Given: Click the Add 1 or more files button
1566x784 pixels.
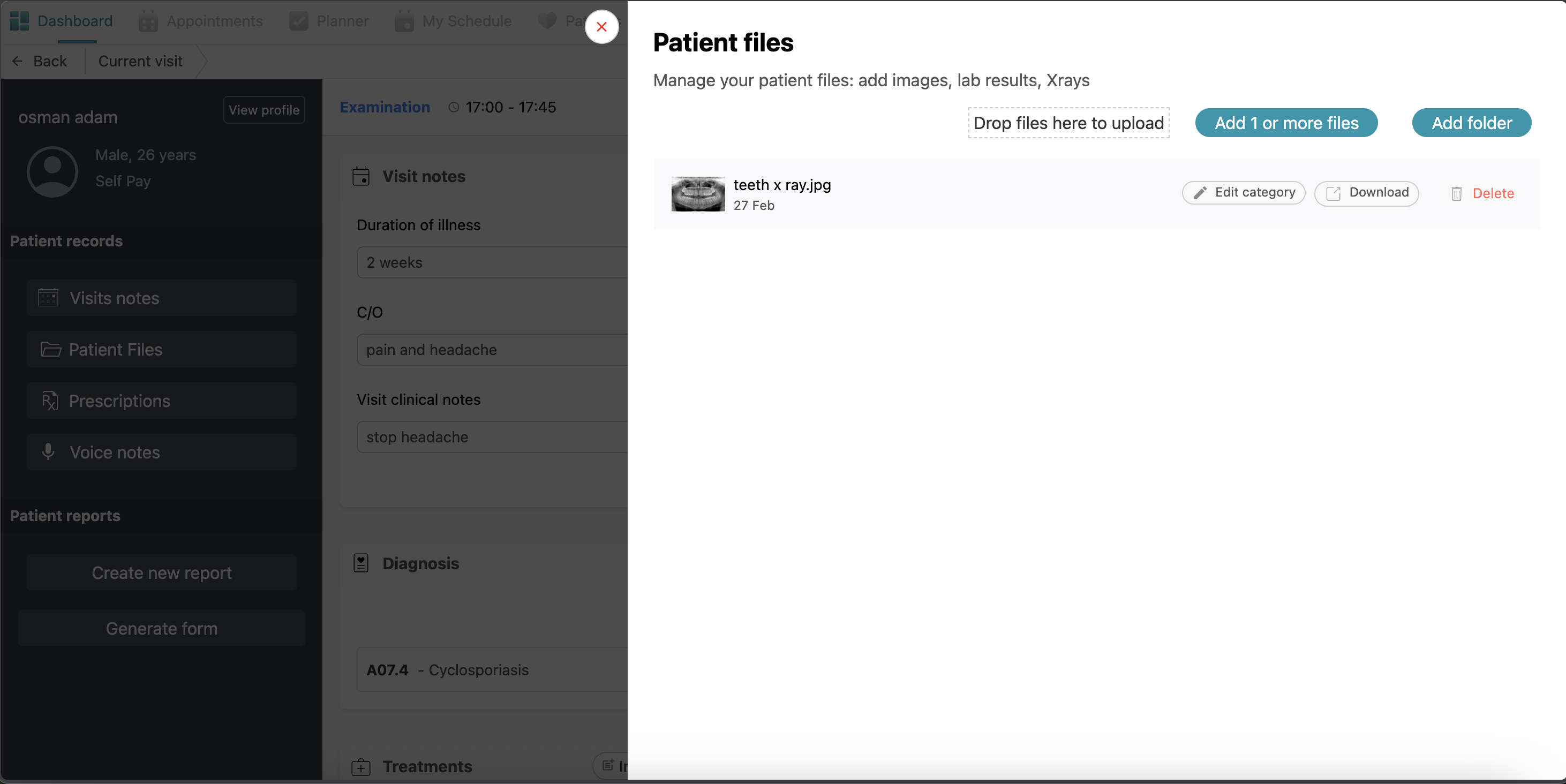Looking at the screenshot, I should click(1286, 123).
